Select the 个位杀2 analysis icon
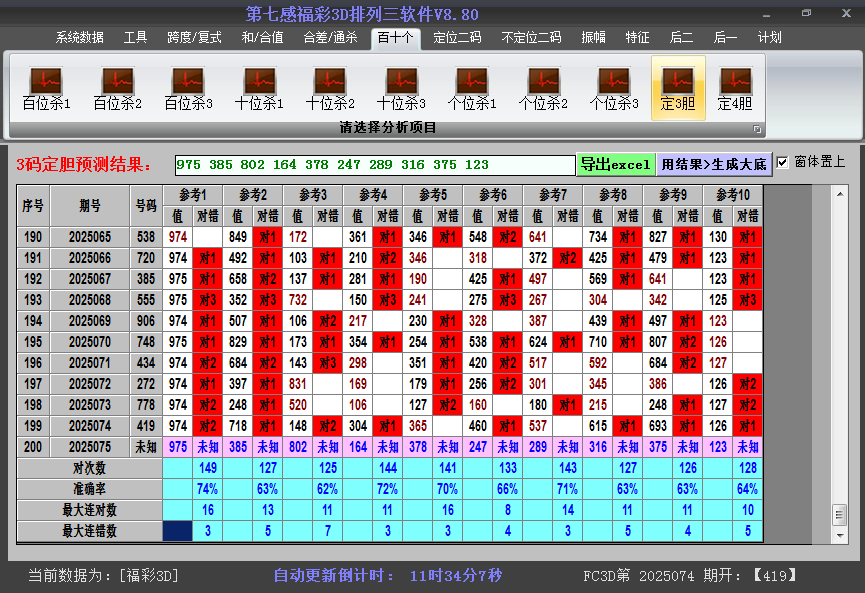The height and width of the screenshot is (593, 865). (x=543, y=88)
